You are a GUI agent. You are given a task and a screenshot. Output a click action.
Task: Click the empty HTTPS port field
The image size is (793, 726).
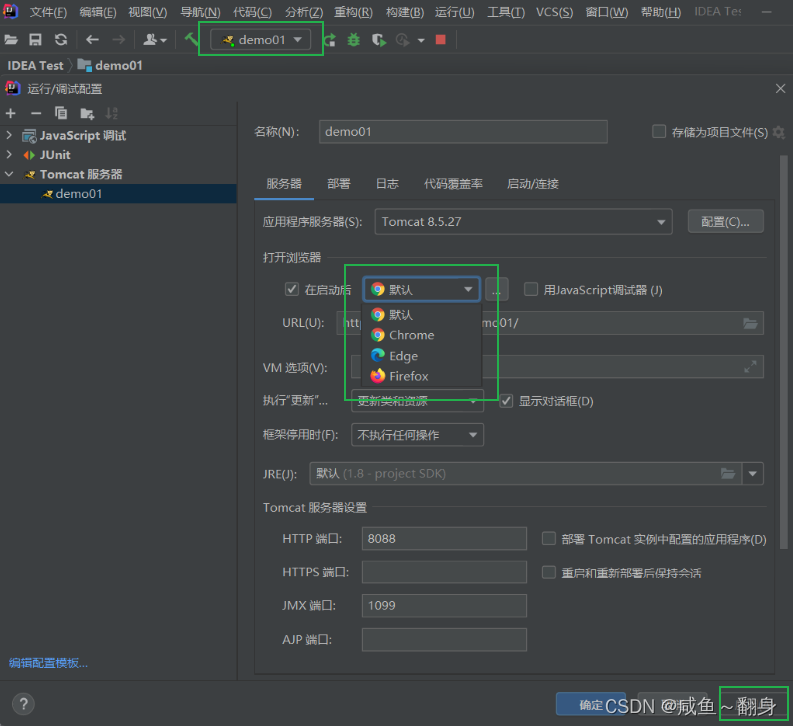444,572
